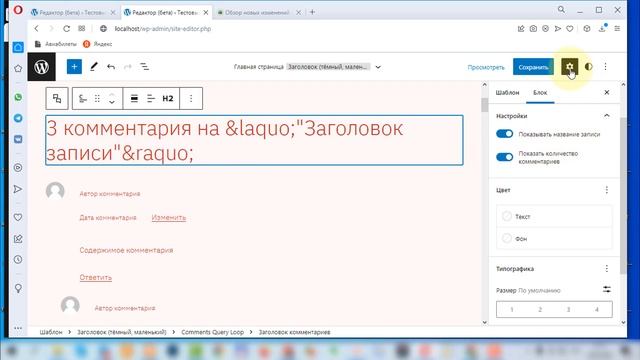The height and width of the screenshot is (360, 640).
Task: Click the first comment author avatar
Action: [55, 191]
